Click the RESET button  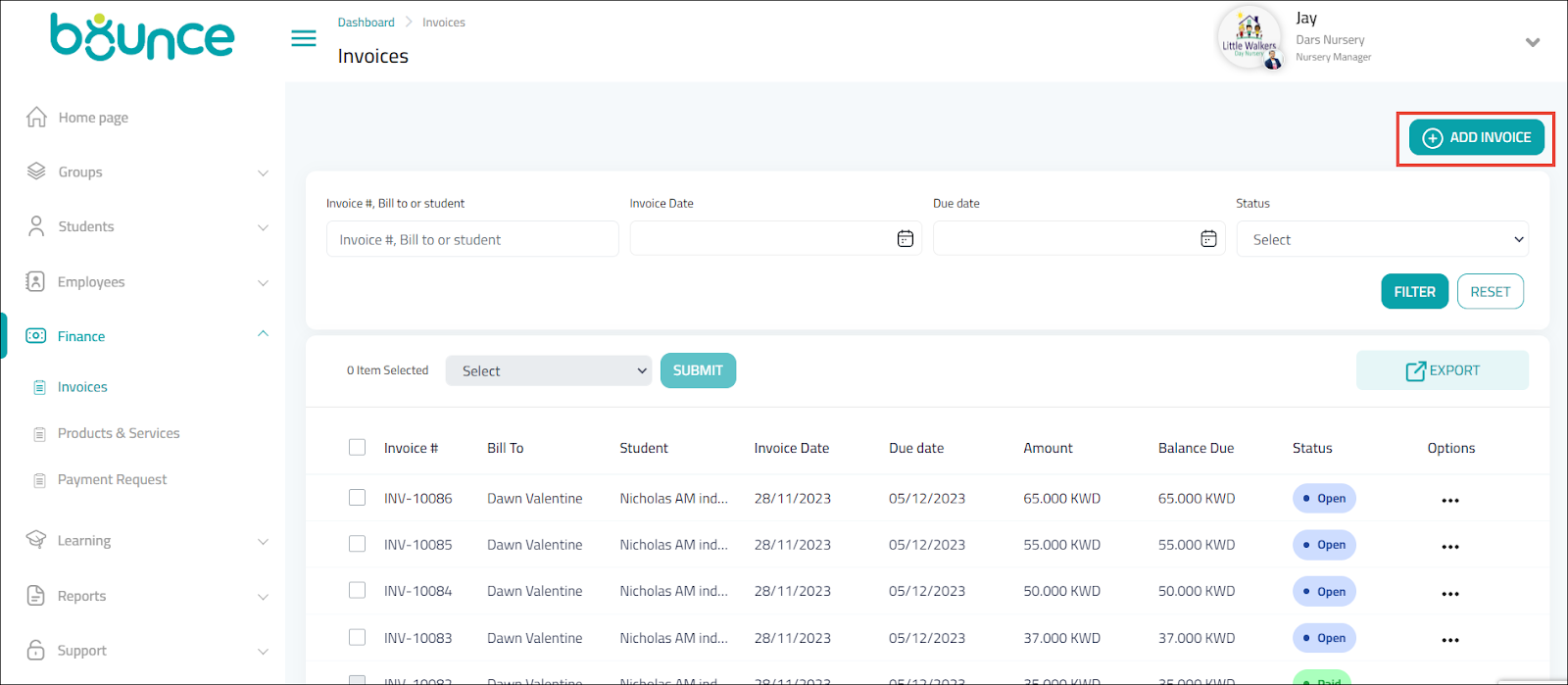pos(1490,291)
